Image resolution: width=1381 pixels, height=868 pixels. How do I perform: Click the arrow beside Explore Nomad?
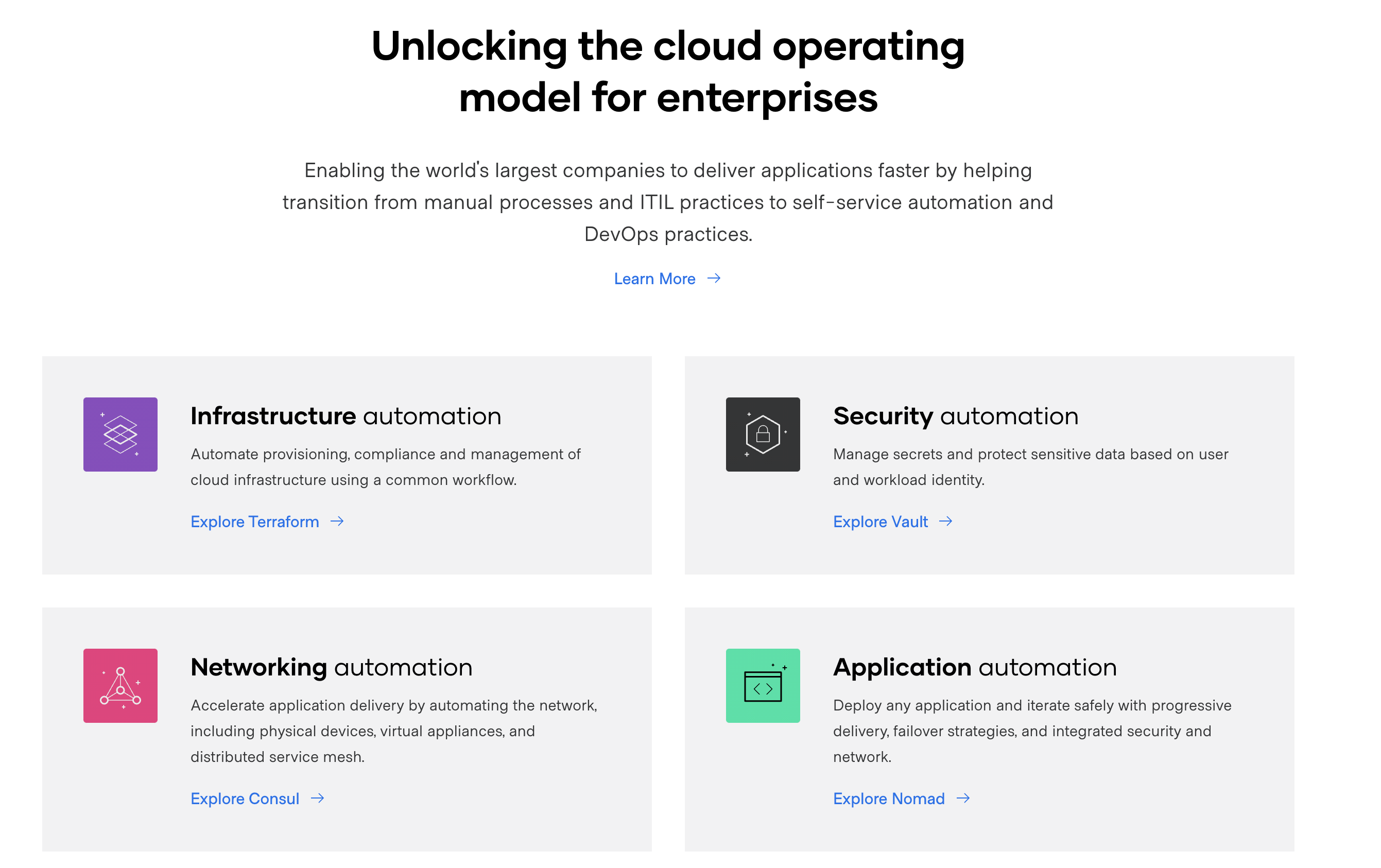[963, 797]
